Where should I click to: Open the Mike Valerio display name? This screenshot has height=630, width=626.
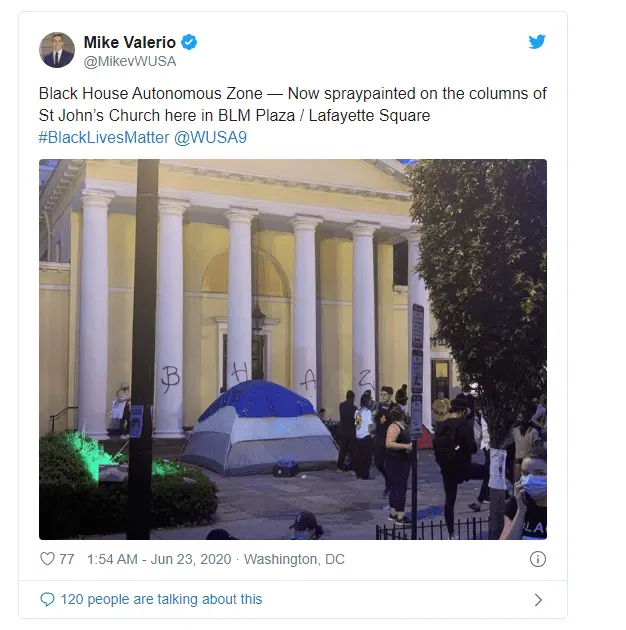click(130, 42)
